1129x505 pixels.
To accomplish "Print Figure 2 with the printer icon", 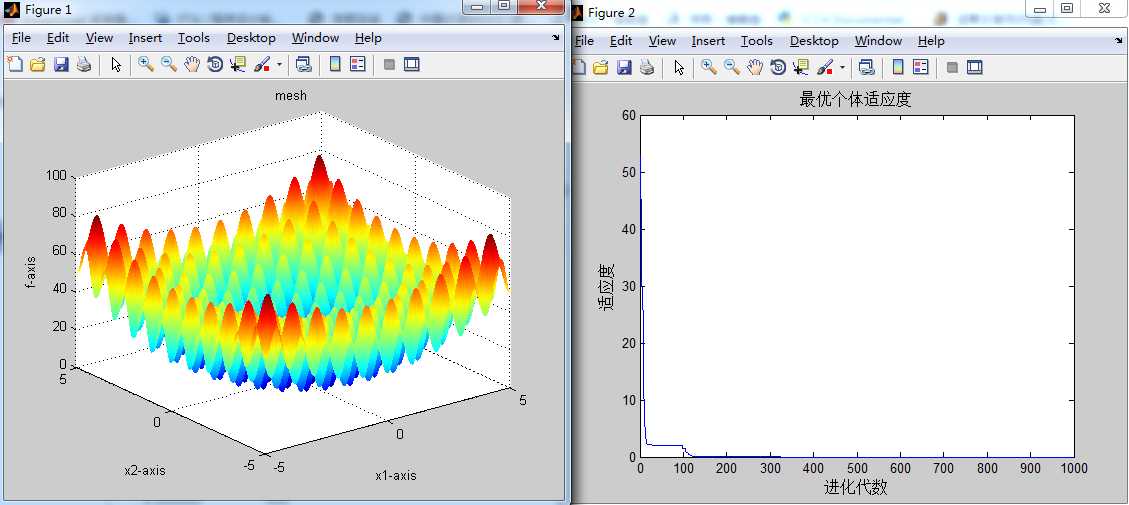I will pyautogui.click(x=647, y=68).
